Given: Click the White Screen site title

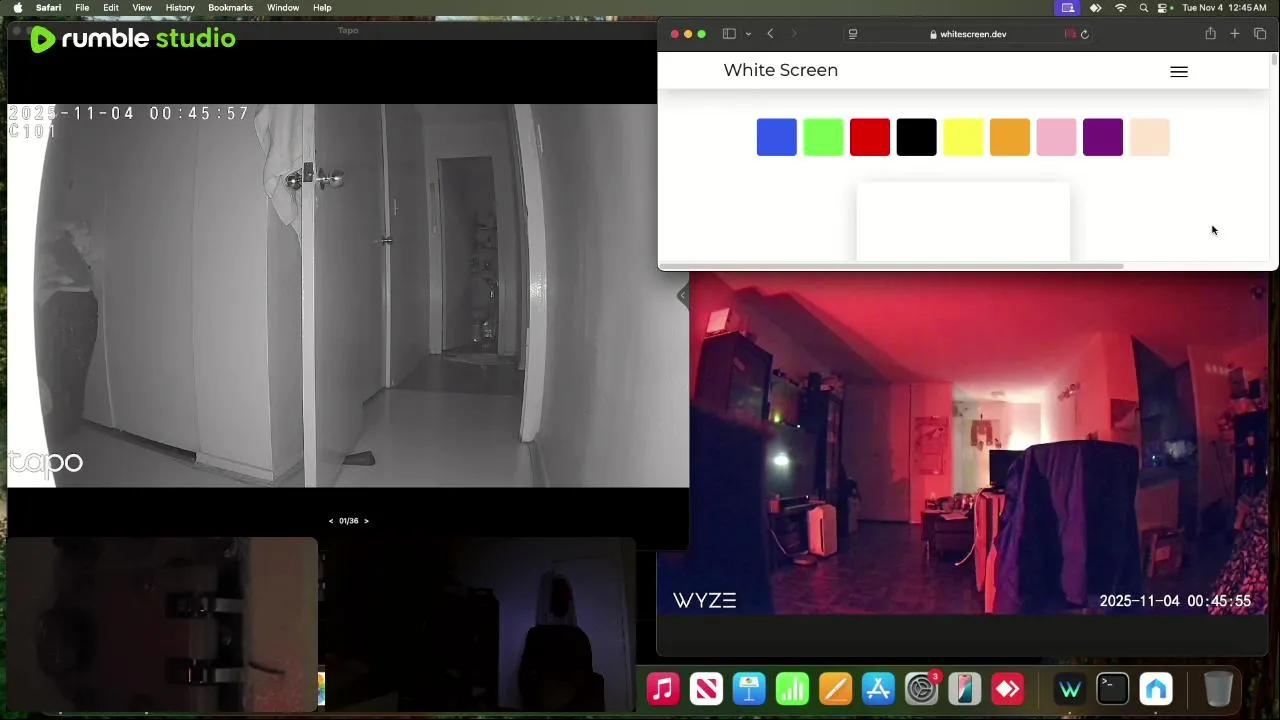Looking at the screenshot, I should [x=781, y=70].
